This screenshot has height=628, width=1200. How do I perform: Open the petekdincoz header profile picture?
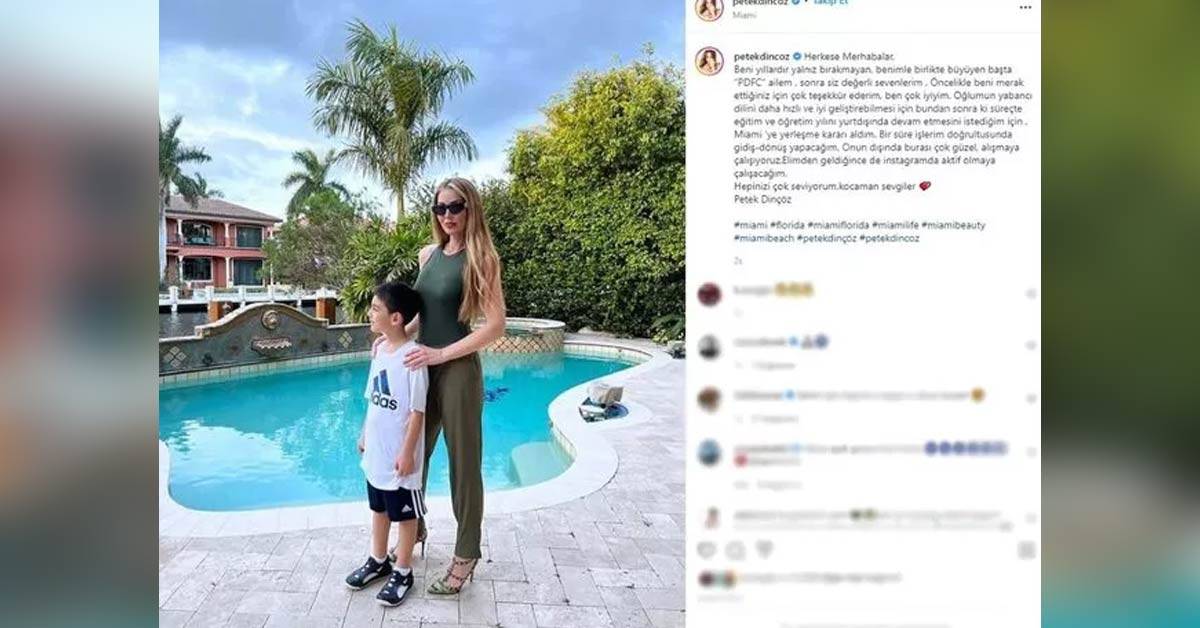(x=709, y=8)
